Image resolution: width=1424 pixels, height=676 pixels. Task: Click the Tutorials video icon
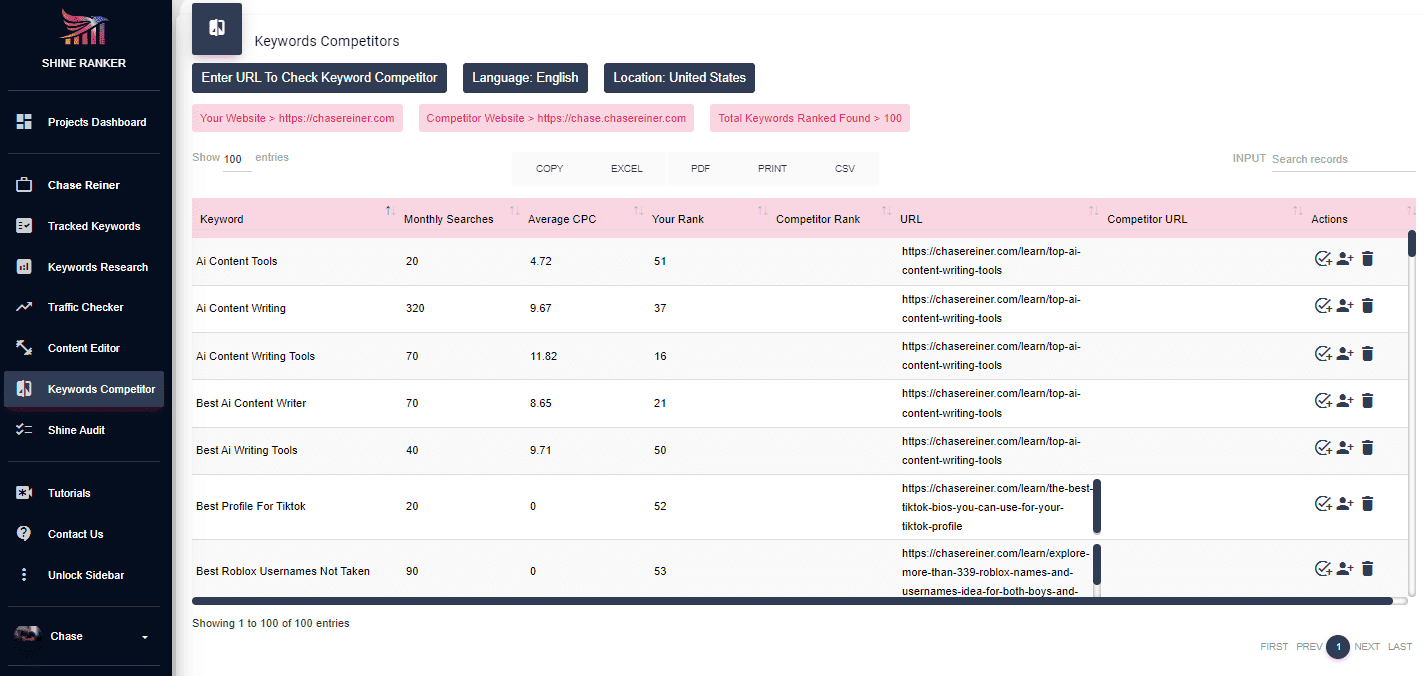pyautogui.click(x=24, y=493)
